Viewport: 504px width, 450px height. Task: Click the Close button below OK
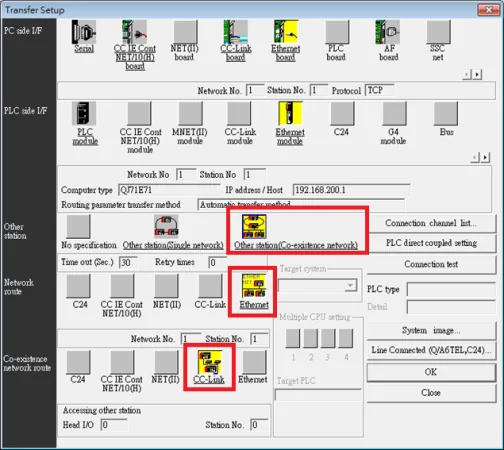(x=431, y=393)
